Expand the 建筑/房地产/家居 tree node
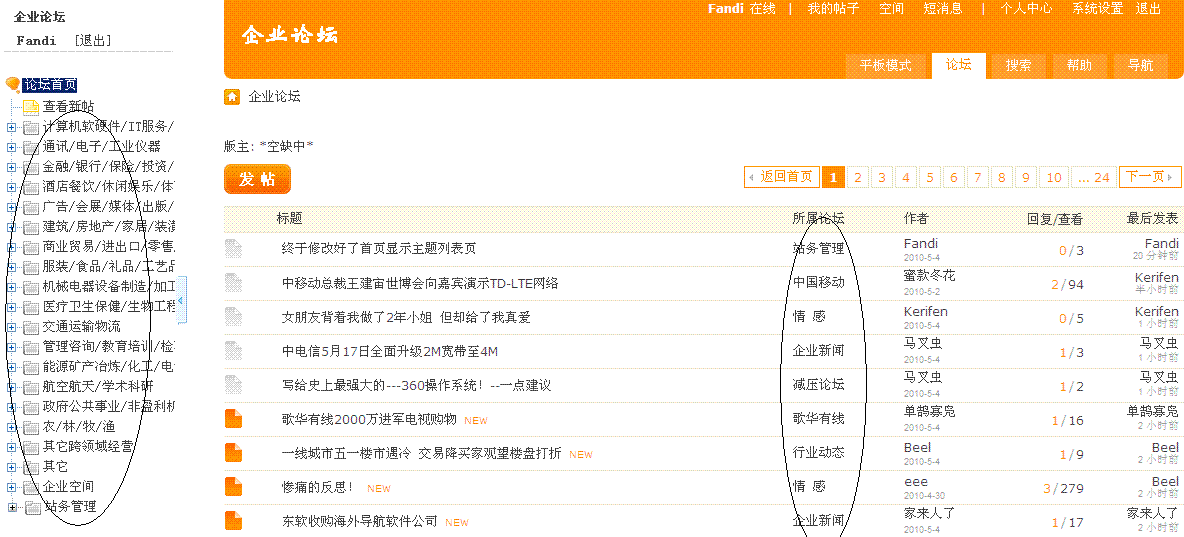The width and height of the screenshot is (1184, 537). (x=11, y=227)
